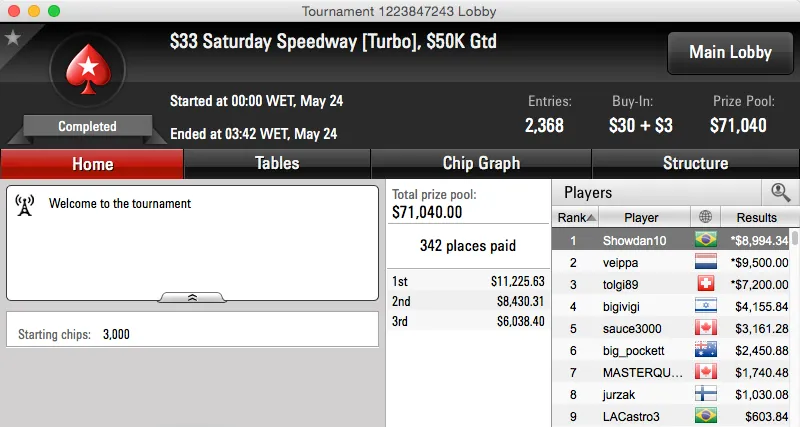Go to the Home tab

tap(92, 163)
